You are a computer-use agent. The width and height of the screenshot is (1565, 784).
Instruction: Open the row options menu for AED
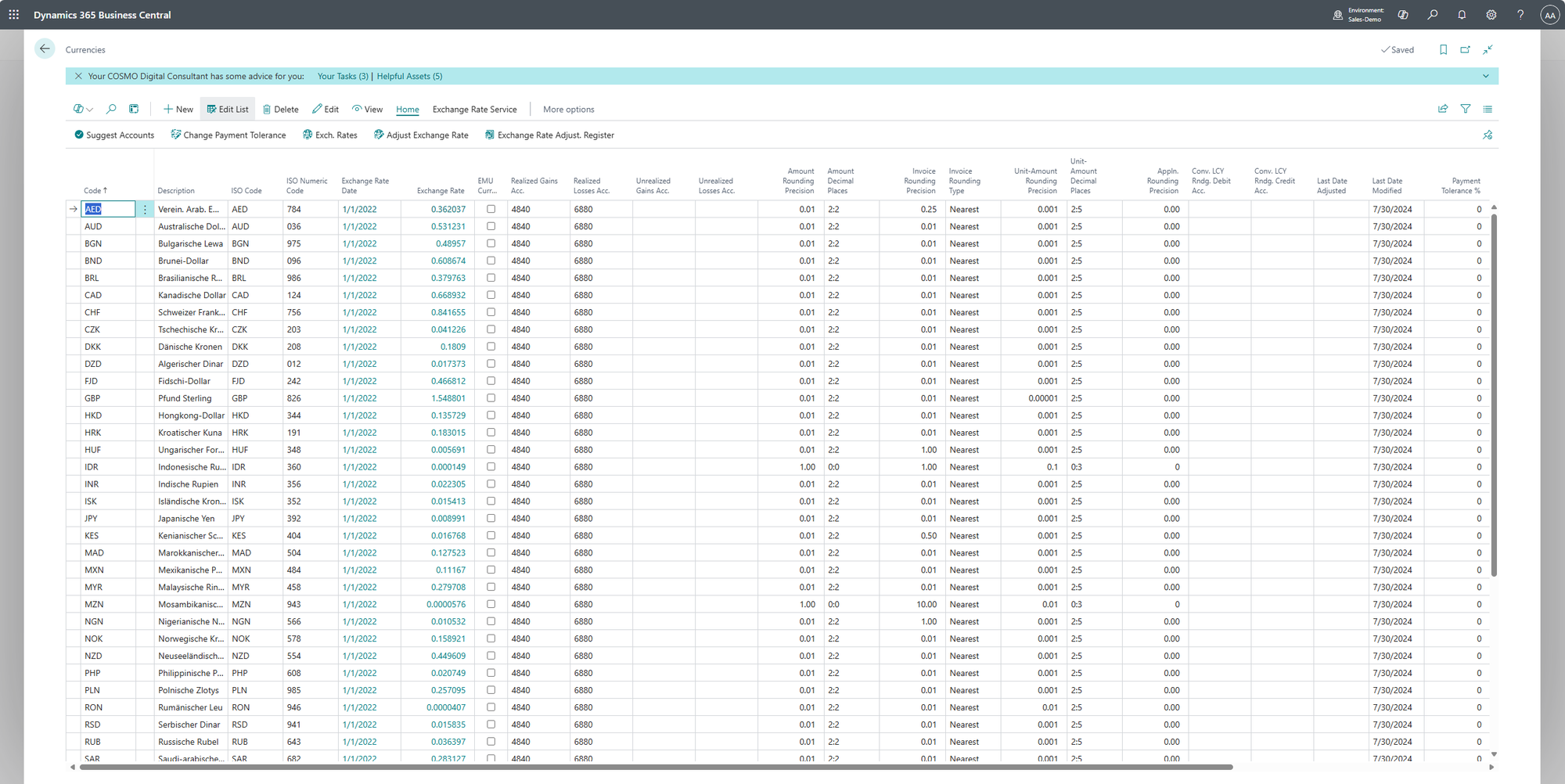pos(145,210)
